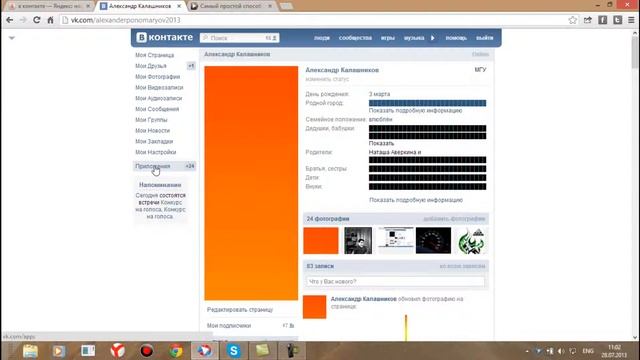Switch to the first Яндекс browser tab

coord(49,6)
